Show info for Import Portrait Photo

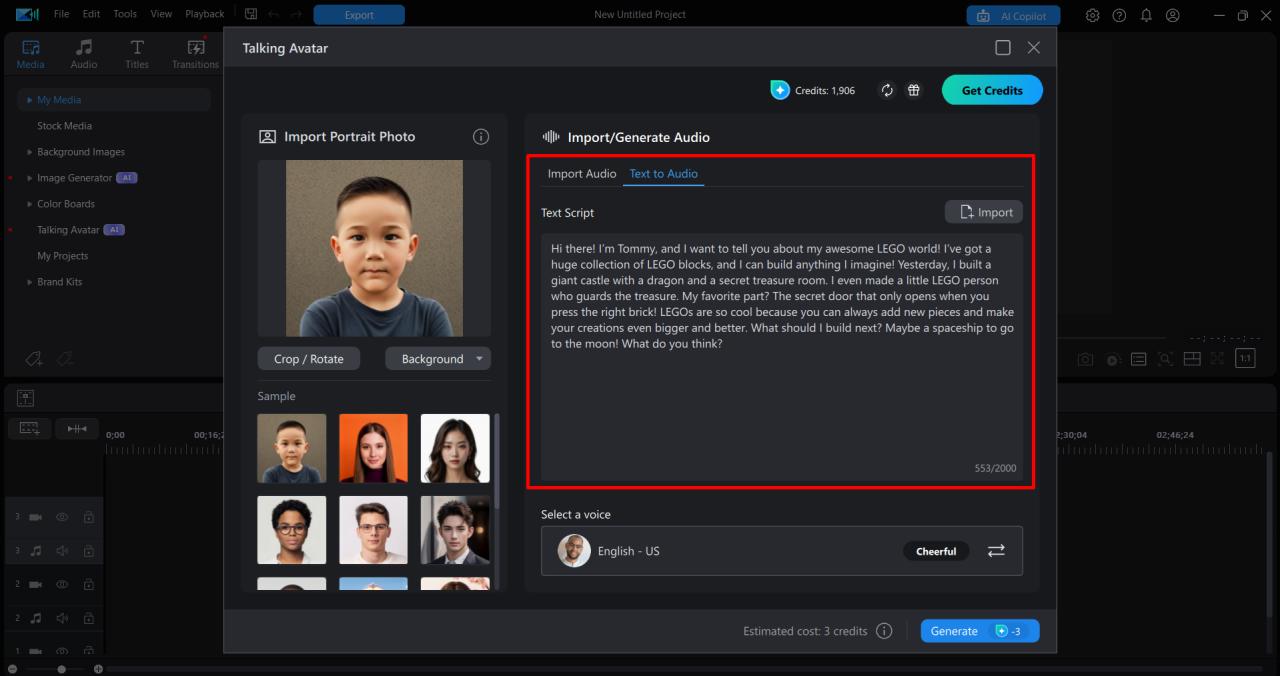tap(480, 137)
